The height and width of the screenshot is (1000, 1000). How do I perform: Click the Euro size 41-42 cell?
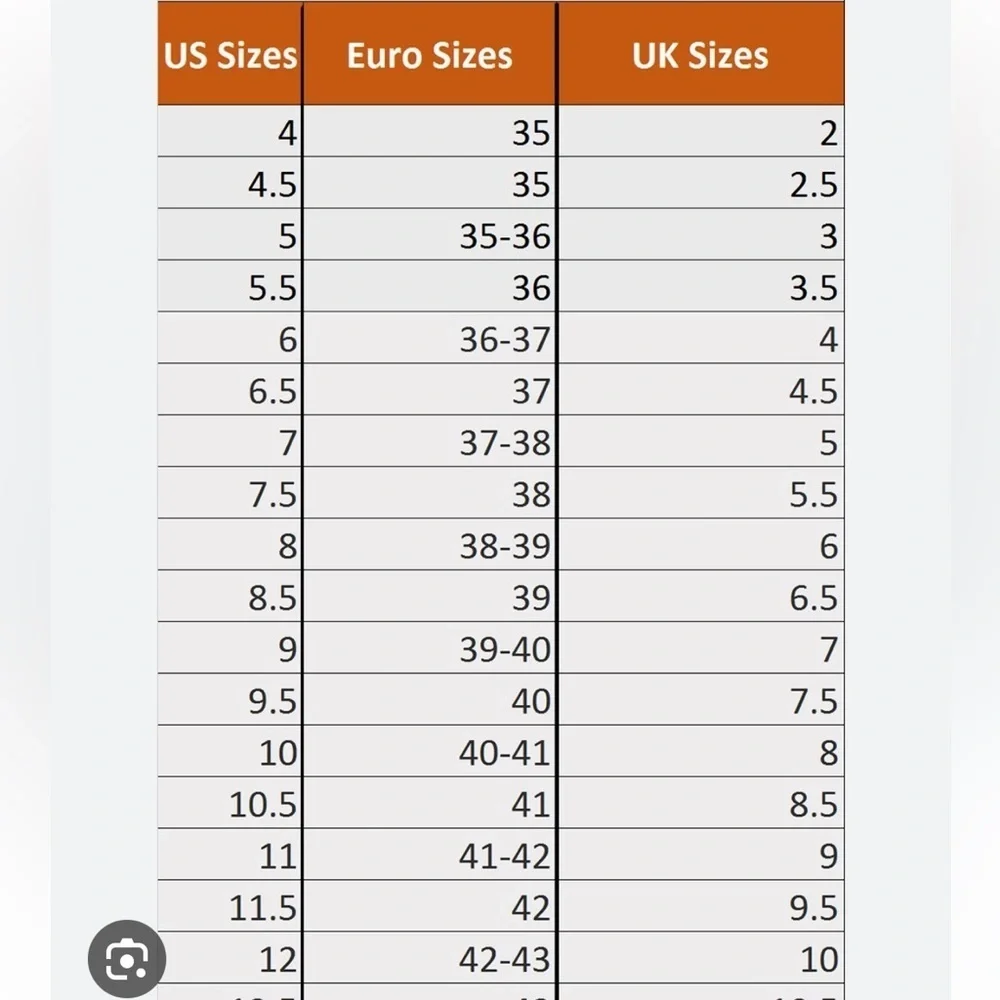[430, 855]
